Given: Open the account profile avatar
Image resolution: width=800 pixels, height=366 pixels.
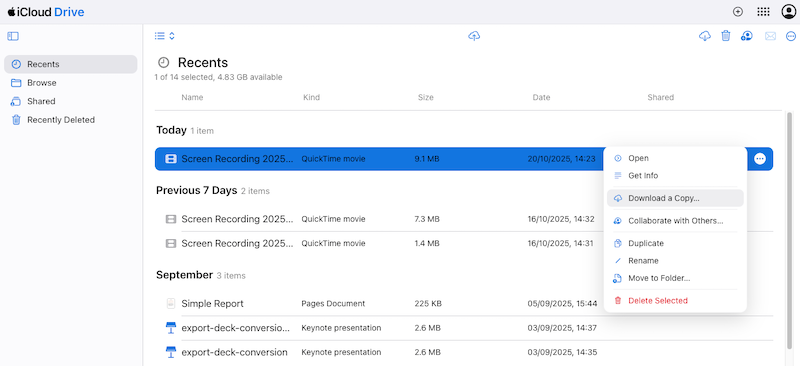Looking at the screenshot, I should tap(789, 12).
